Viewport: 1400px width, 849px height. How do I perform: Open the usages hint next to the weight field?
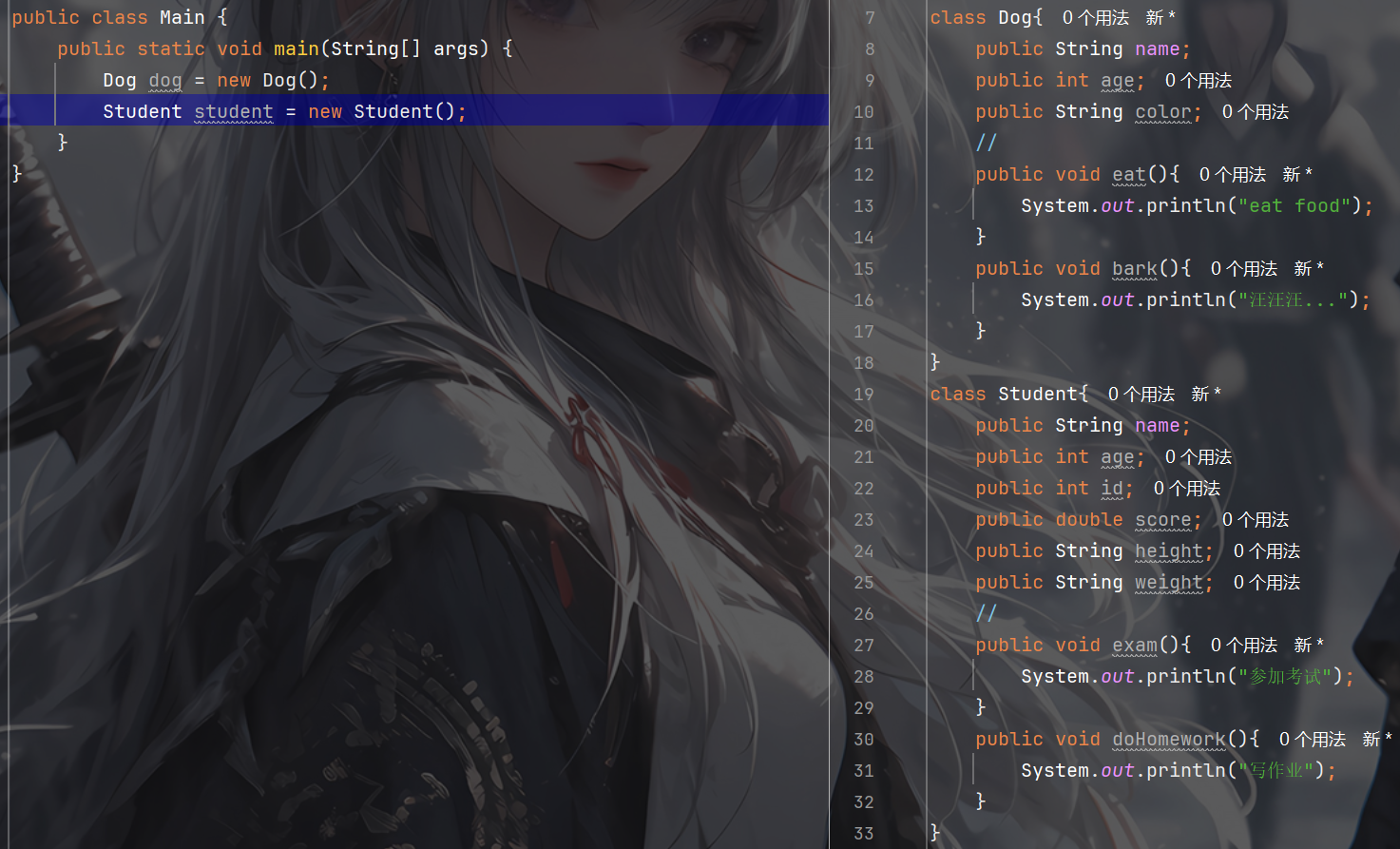1267,582
